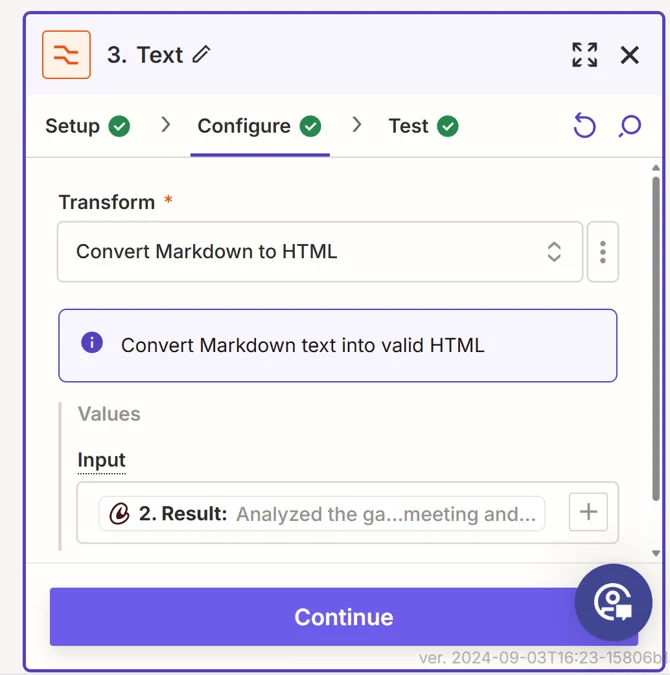Open the chat support assistant button
Image resolution: width=670 pixels, height=675 pixels.
(613, 602)
